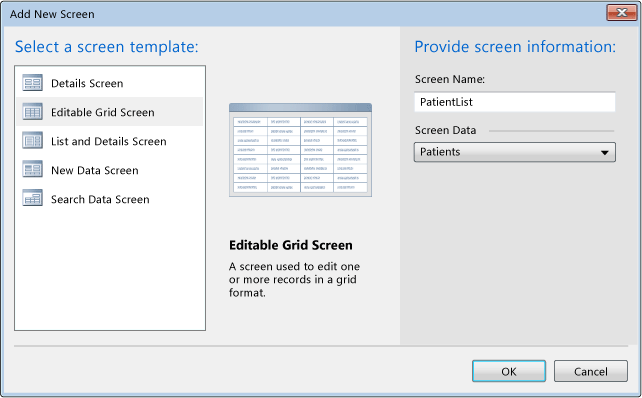The image size is (642, 398).
Task: Click the Search Data Screen template icon
Action: click(32, 199)
